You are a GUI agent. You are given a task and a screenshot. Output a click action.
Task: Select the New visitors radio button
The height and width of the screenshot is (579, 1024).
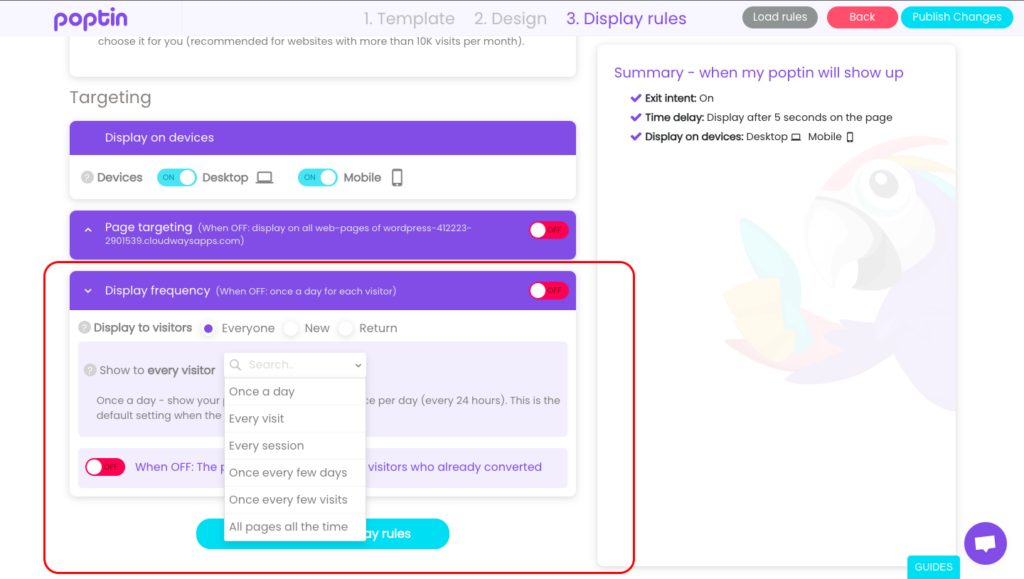point(291,328)
